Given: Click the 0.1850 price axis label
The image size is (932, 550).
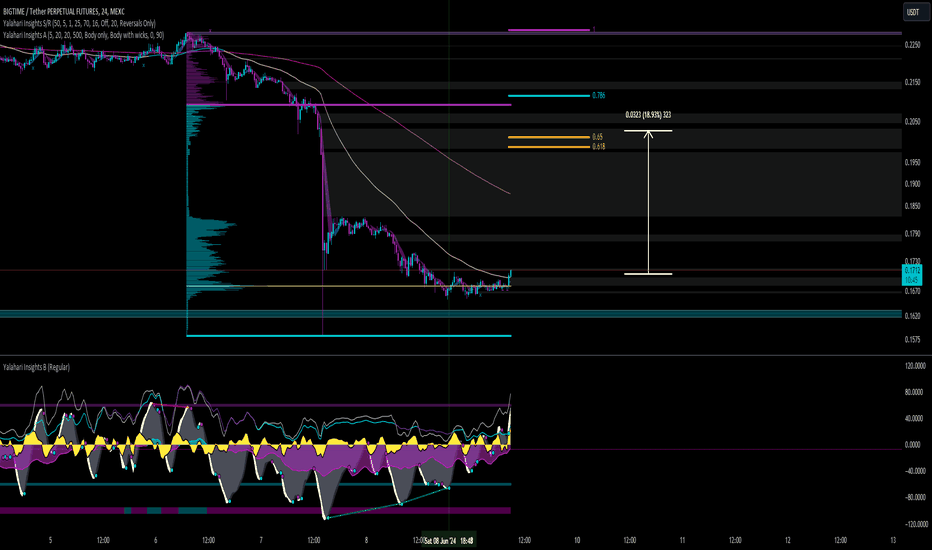Looking at the screenshot, I should click(912, 206).
